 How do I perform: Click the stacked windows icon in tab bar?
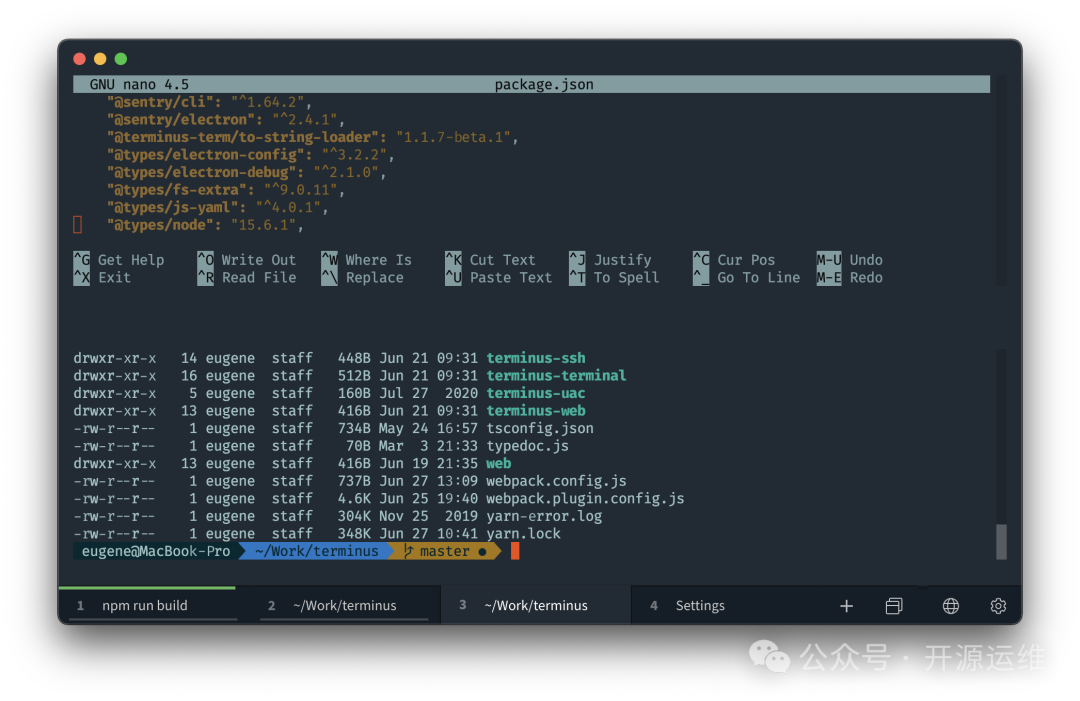tap(894, 606)
